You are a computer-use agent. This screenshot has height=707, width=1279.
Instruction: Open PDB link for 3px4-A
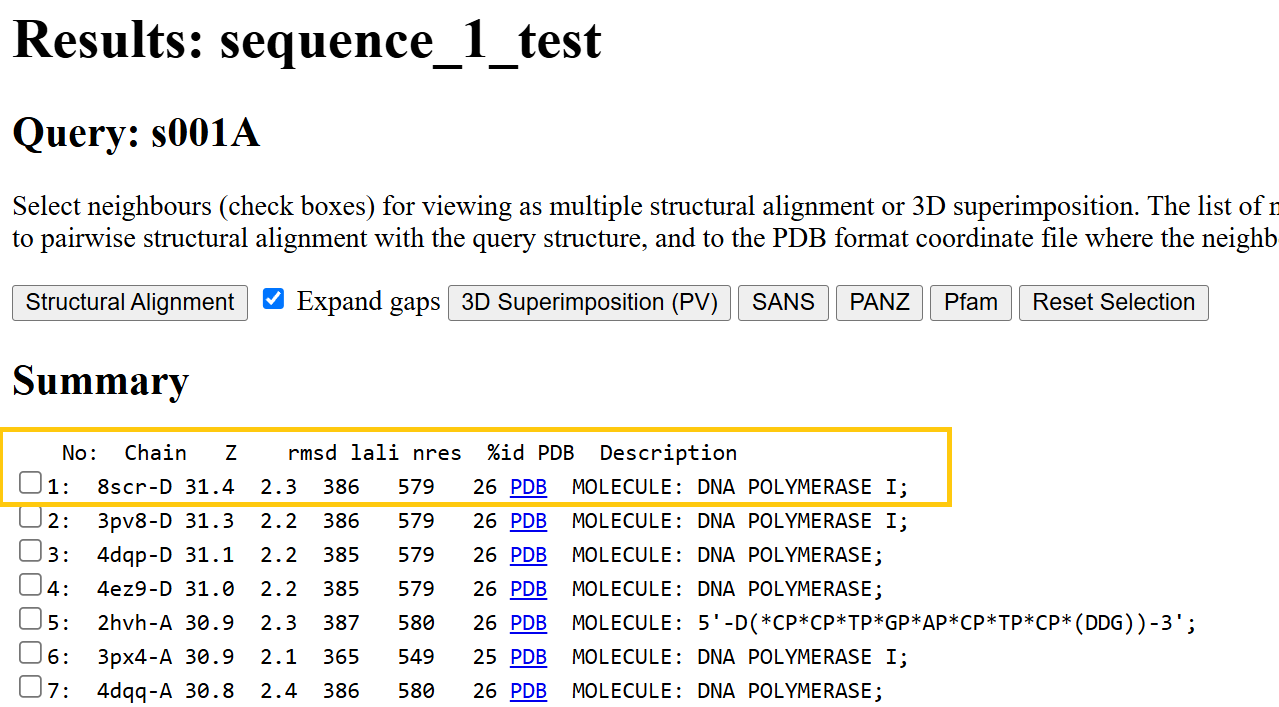pyautogui.click(x=528, y=657)
